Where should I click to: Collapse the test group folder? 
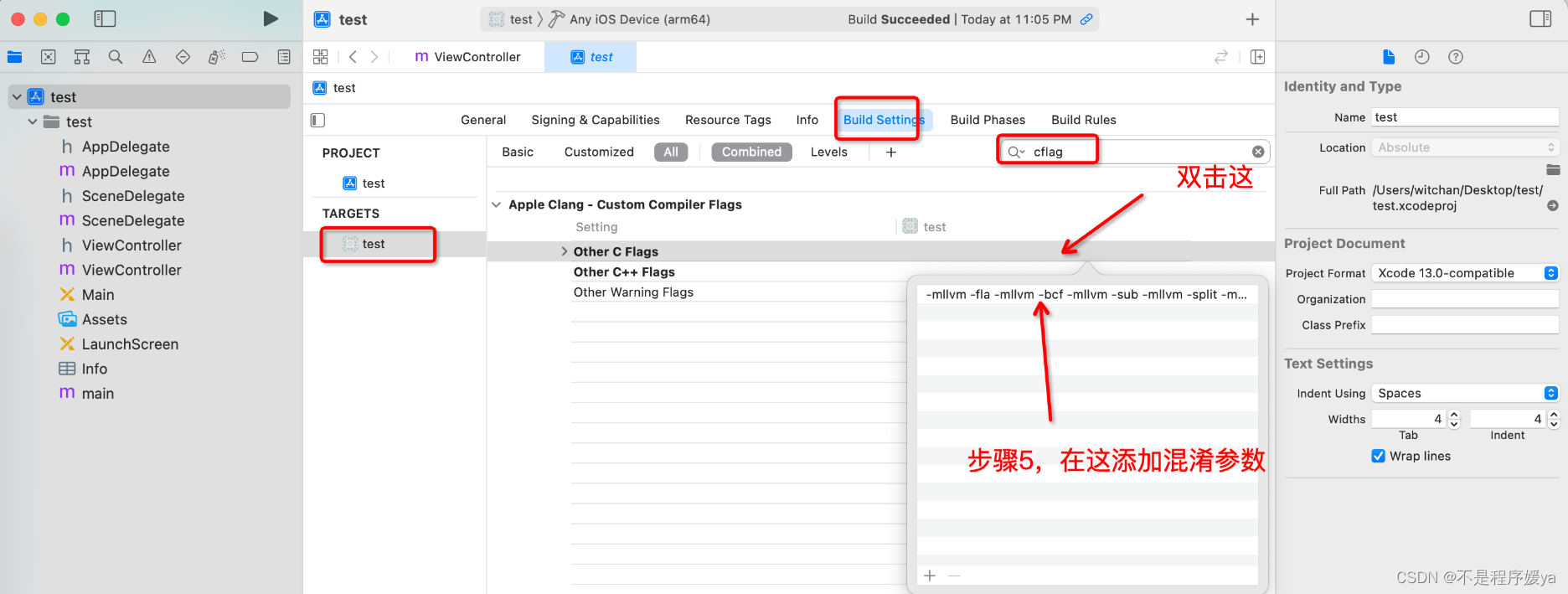[33, 121]
